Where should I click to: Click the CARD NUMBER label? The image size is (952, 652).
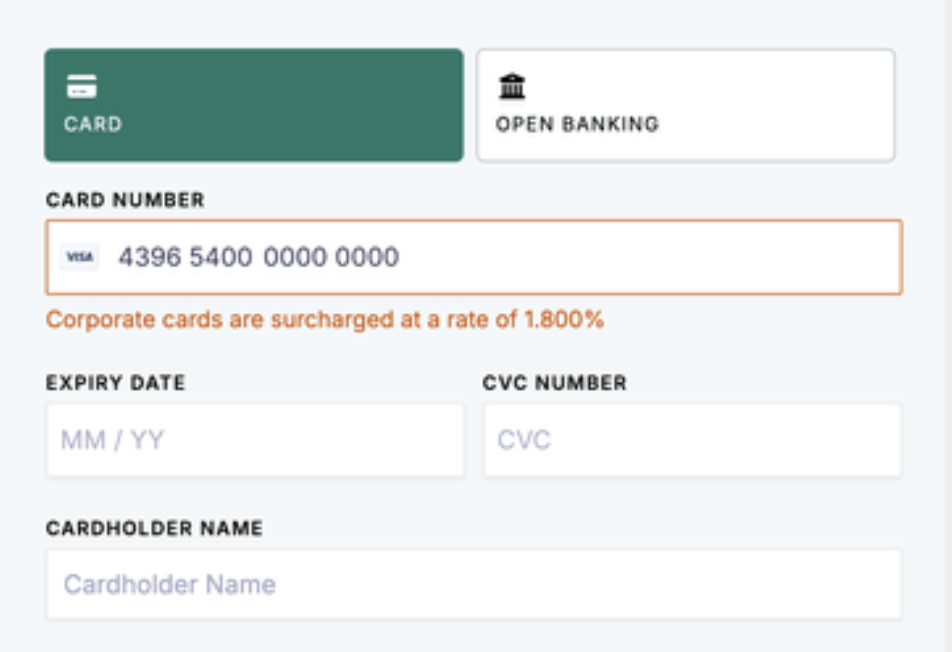click(x=125, y=200)
